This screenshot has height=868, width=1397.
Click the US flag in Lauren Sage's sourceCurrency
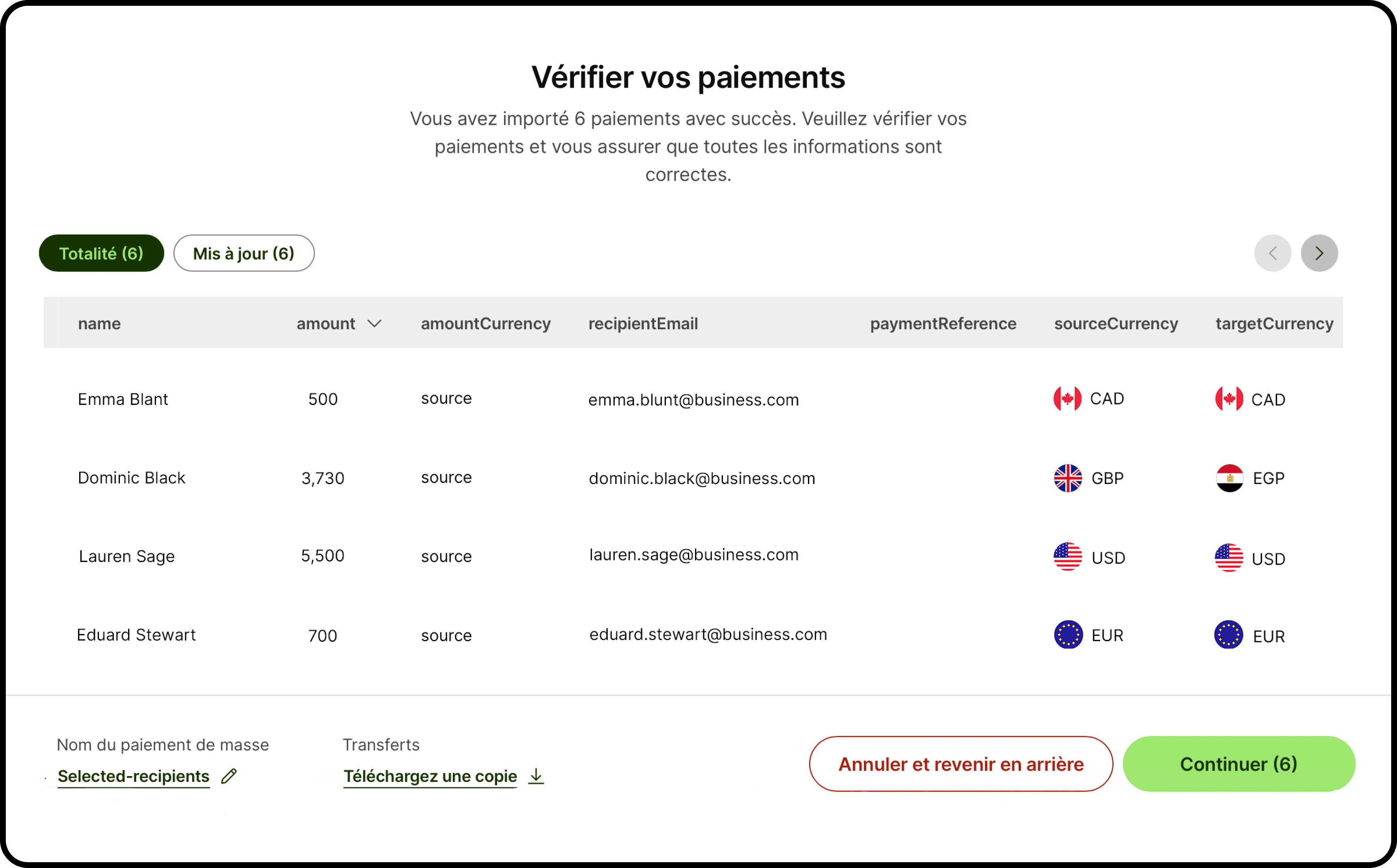(x=1067, y=556)
